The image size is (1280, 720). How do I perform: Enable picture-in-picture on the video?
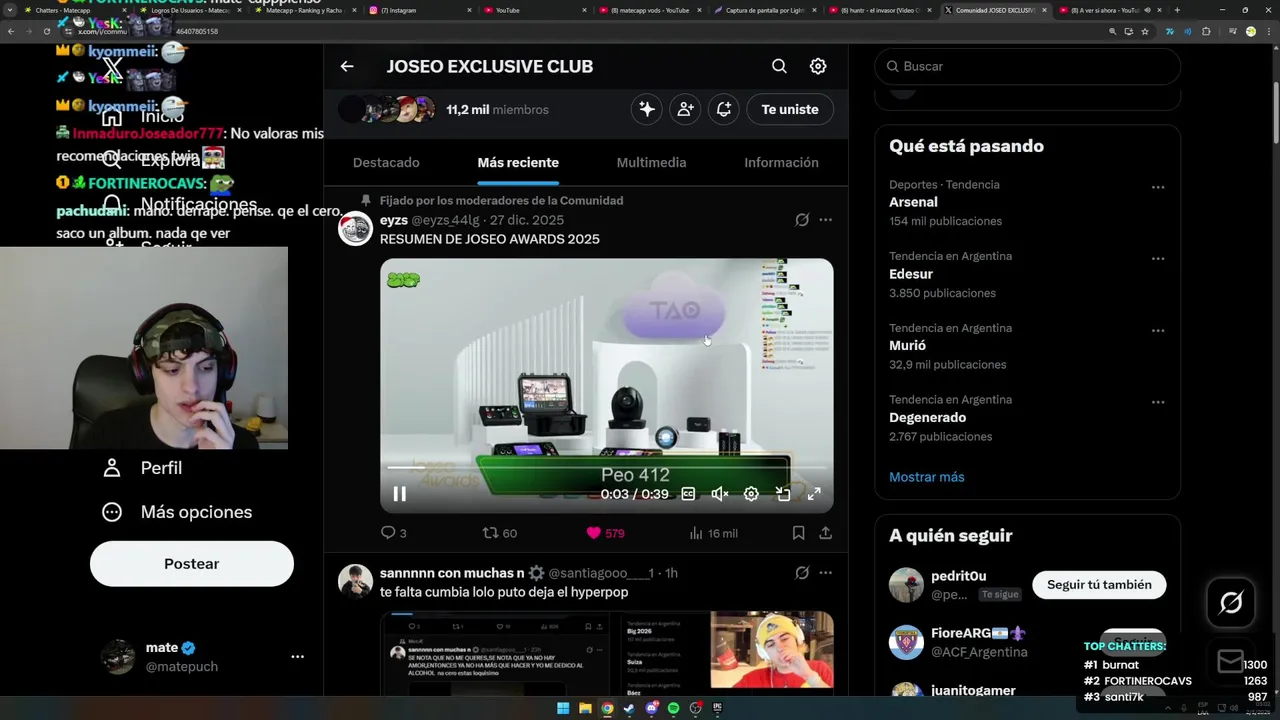783,494
